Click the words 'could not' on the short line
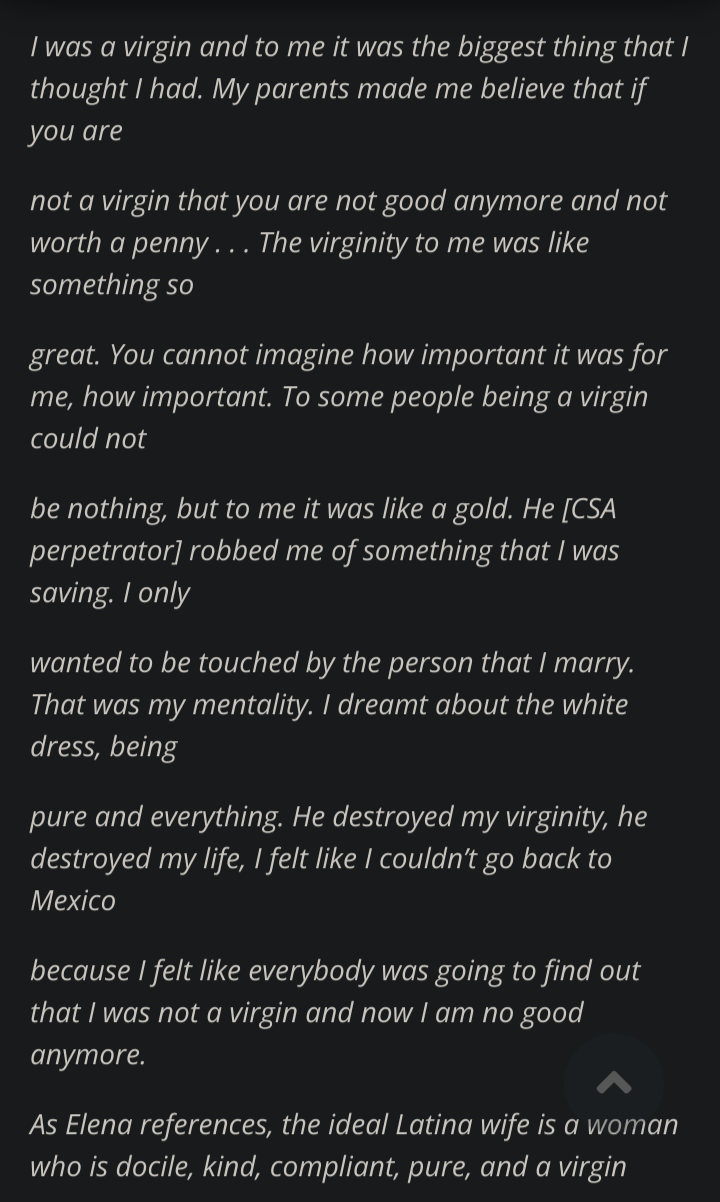720x1202 pixels. click(88, 438)
